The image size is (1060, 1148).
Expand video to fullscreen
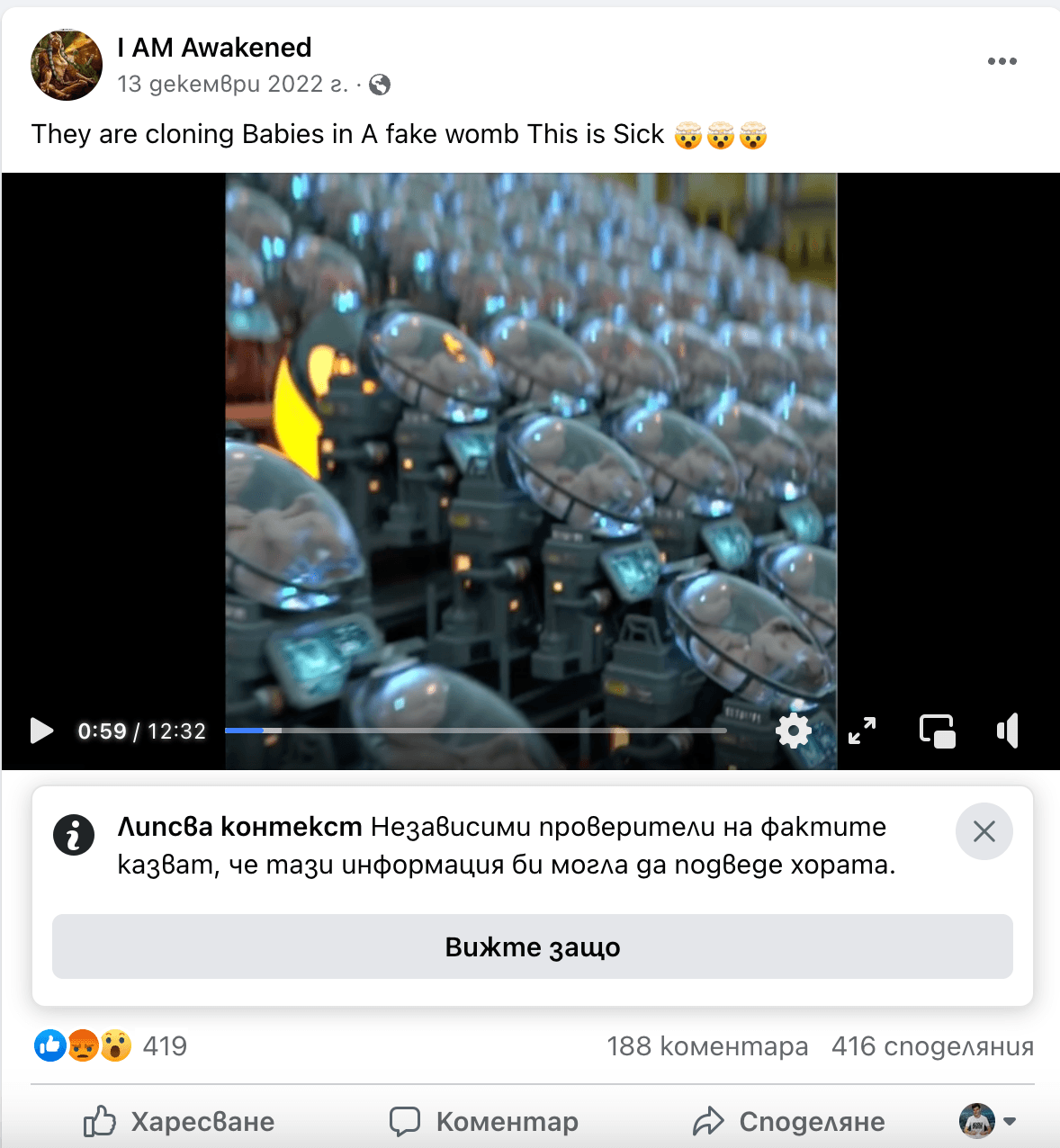coord(862,731)
